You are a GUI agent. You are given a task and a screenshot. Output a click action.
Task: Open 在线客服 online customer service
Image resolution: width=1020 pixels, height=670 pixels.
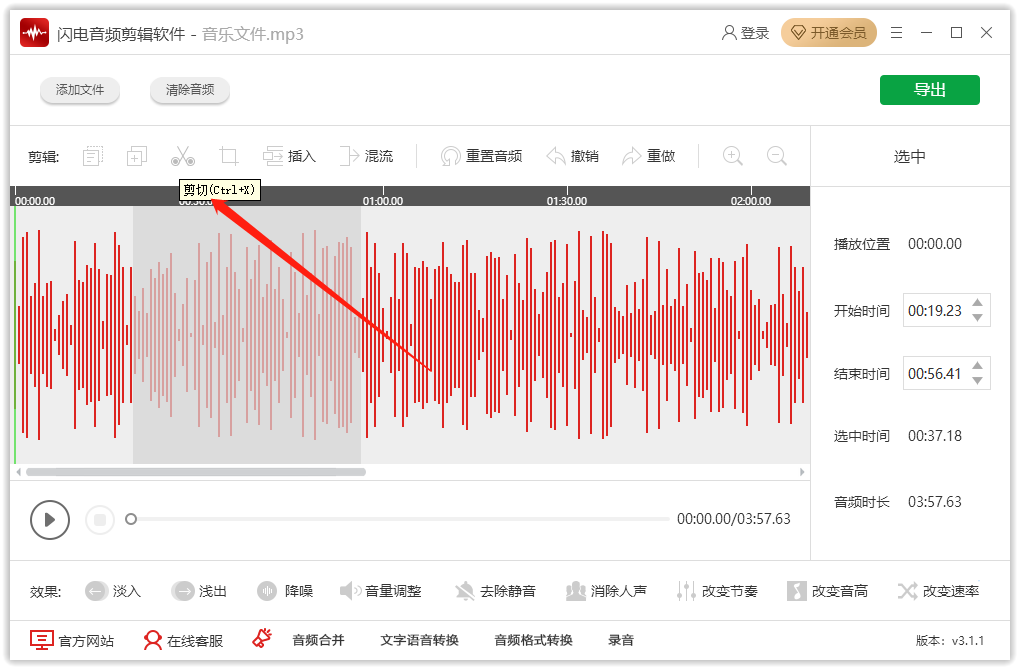183,641
